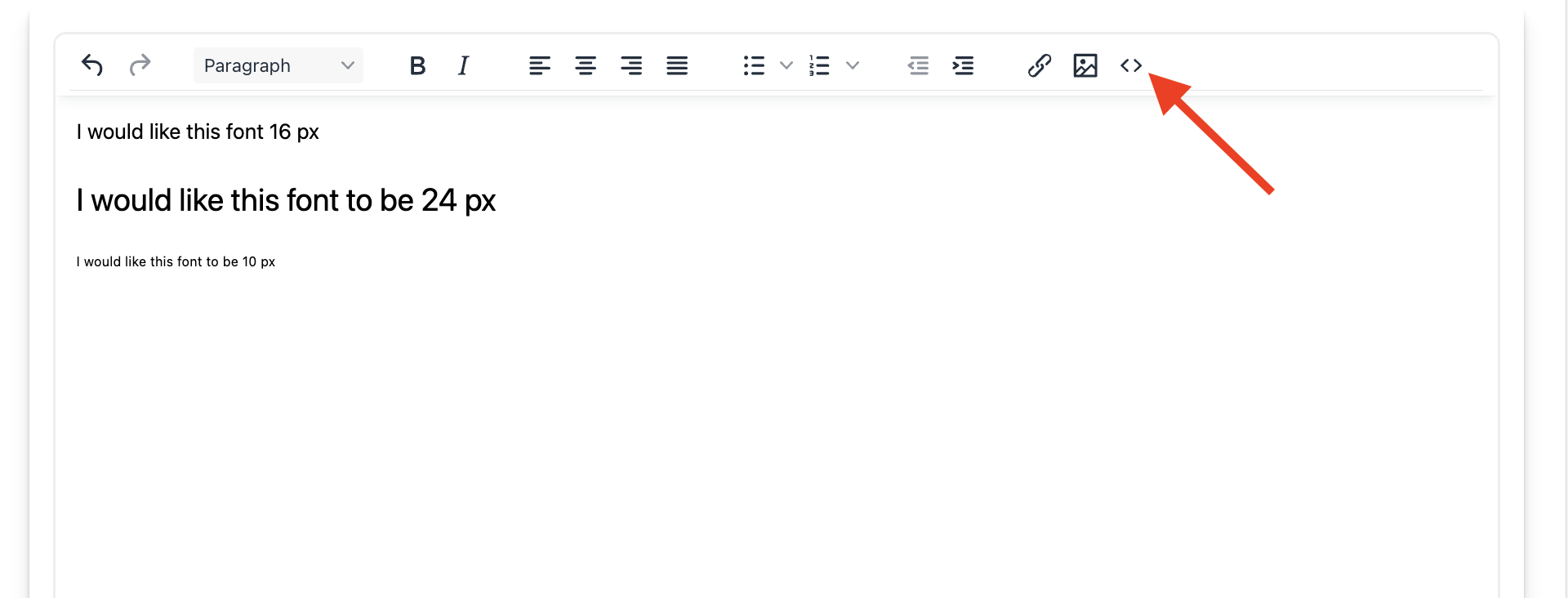This screenshot has height=598, width=1568.
Task: Increase the indent level
Action: tap(964, 65)
